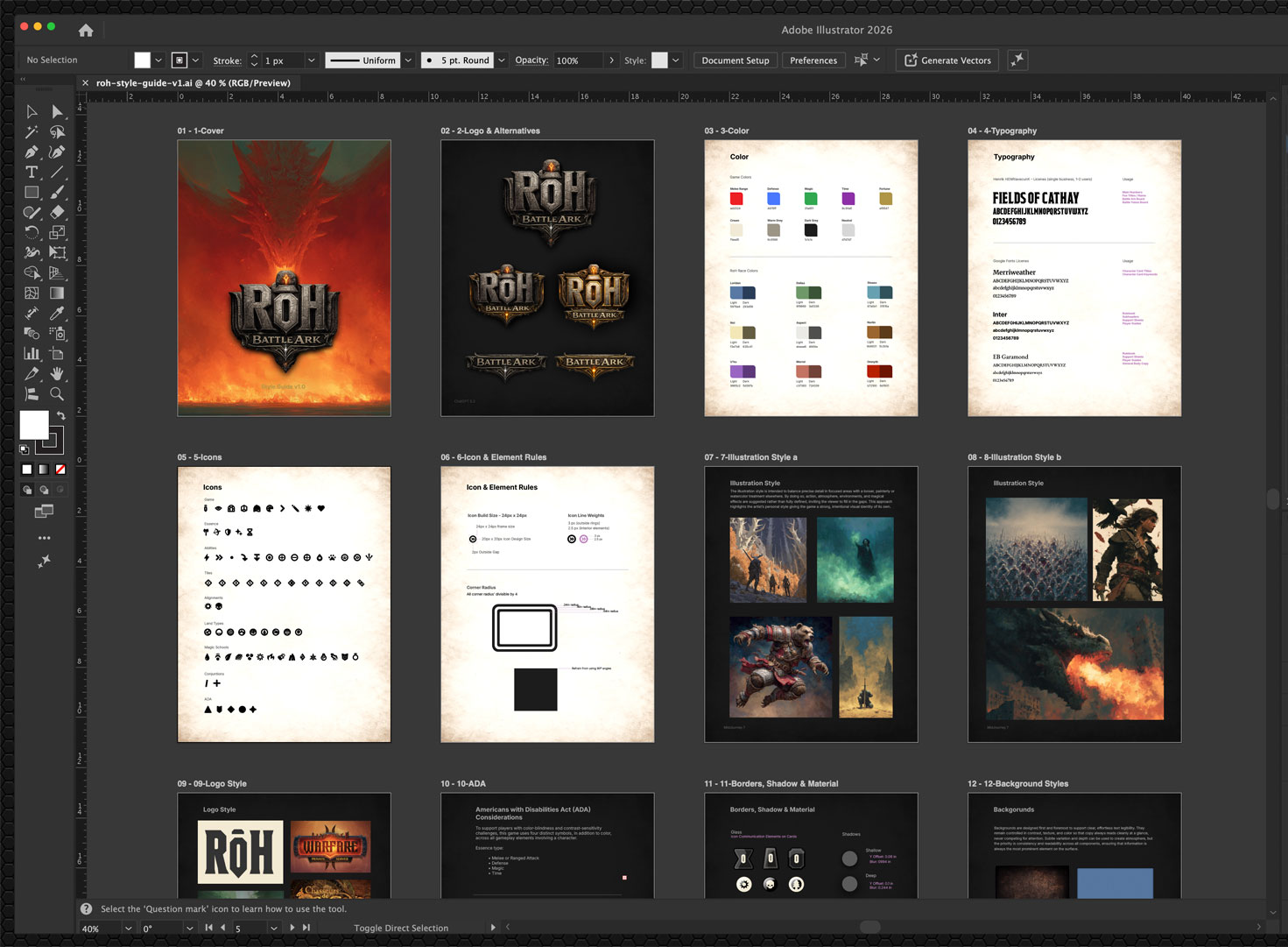Close the roh-style-guide-v1.ai tab
The height and width of the screenshot is (947, 1288).
[85, 83]
